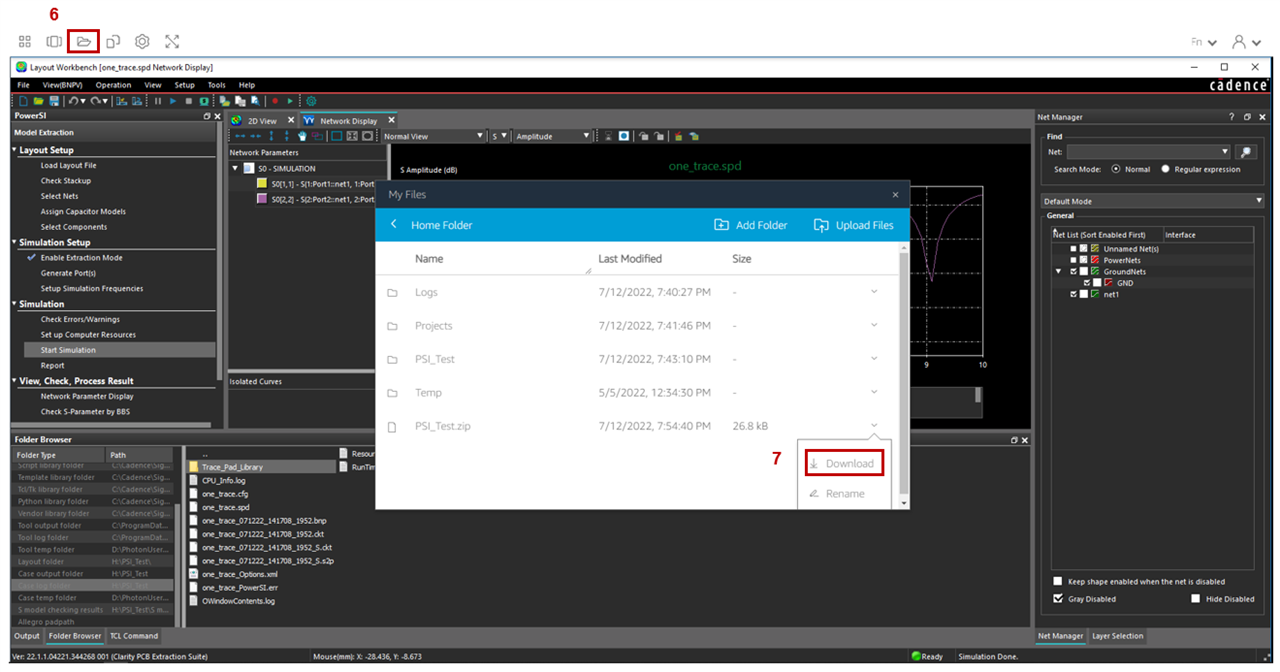Click Upload Files icon in My Files
1280x672 pixels.
coord(821,225)
